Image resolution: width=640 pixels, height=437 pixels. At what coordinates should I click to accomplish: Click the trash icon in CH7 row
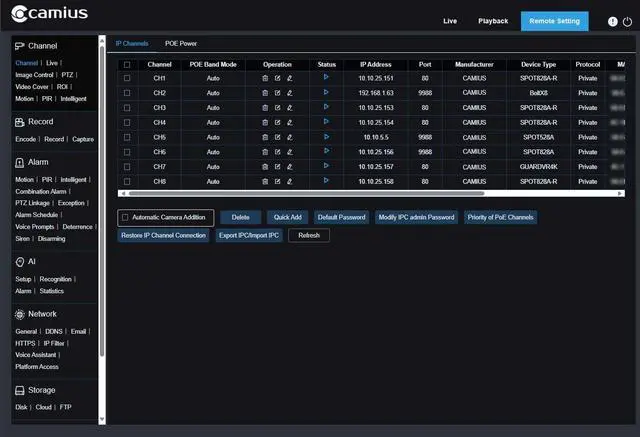click(265, 167)
